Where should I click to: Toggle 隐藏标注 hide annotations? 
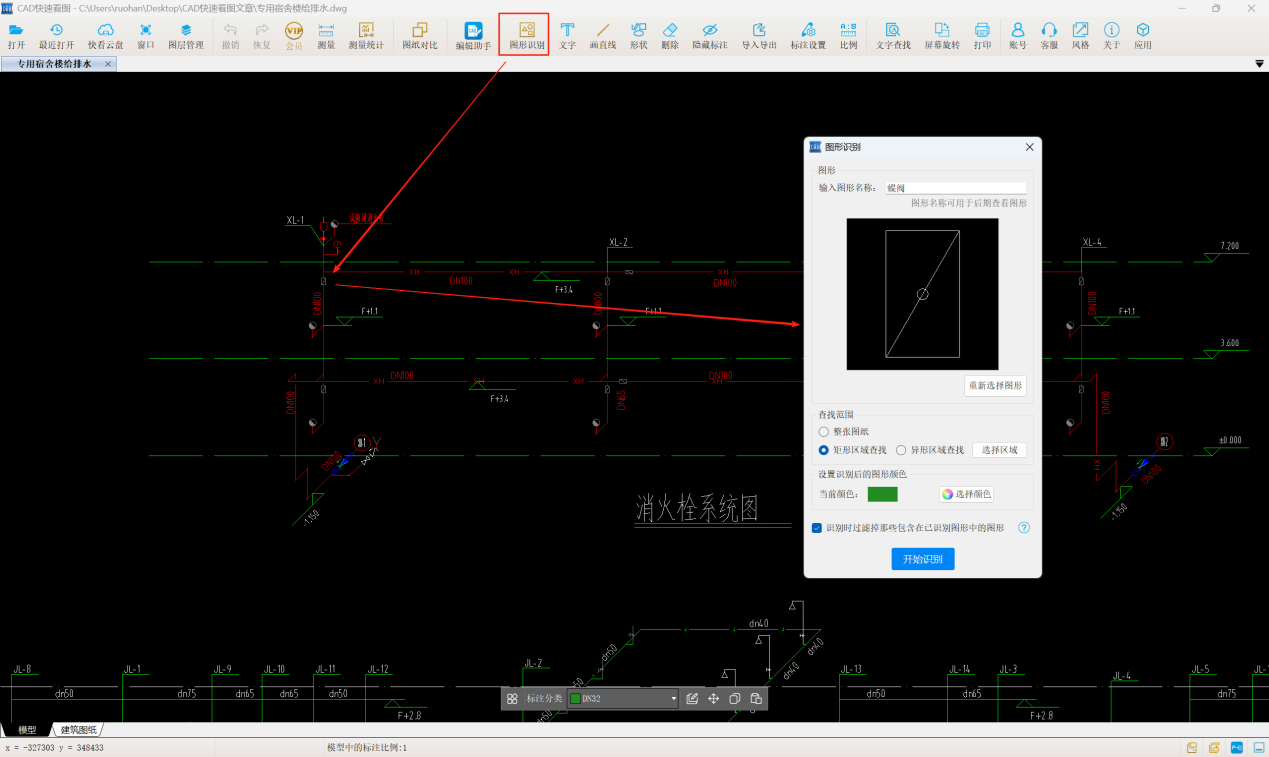[709, 35]
